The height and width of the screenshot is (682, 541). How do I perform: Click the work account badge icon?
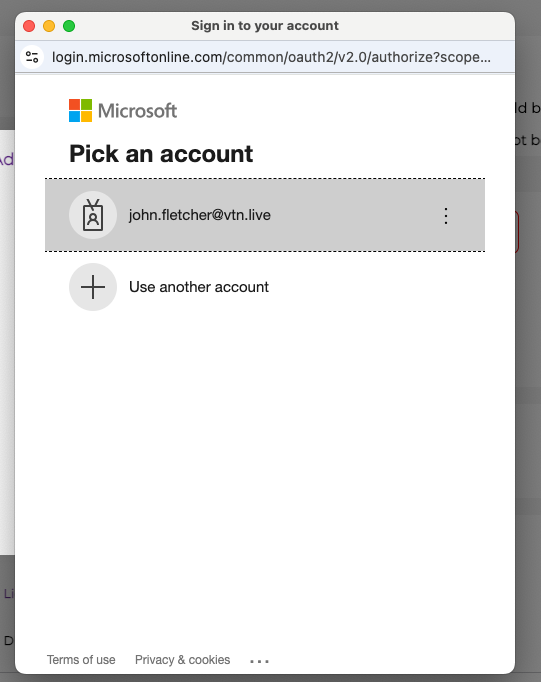93,215
